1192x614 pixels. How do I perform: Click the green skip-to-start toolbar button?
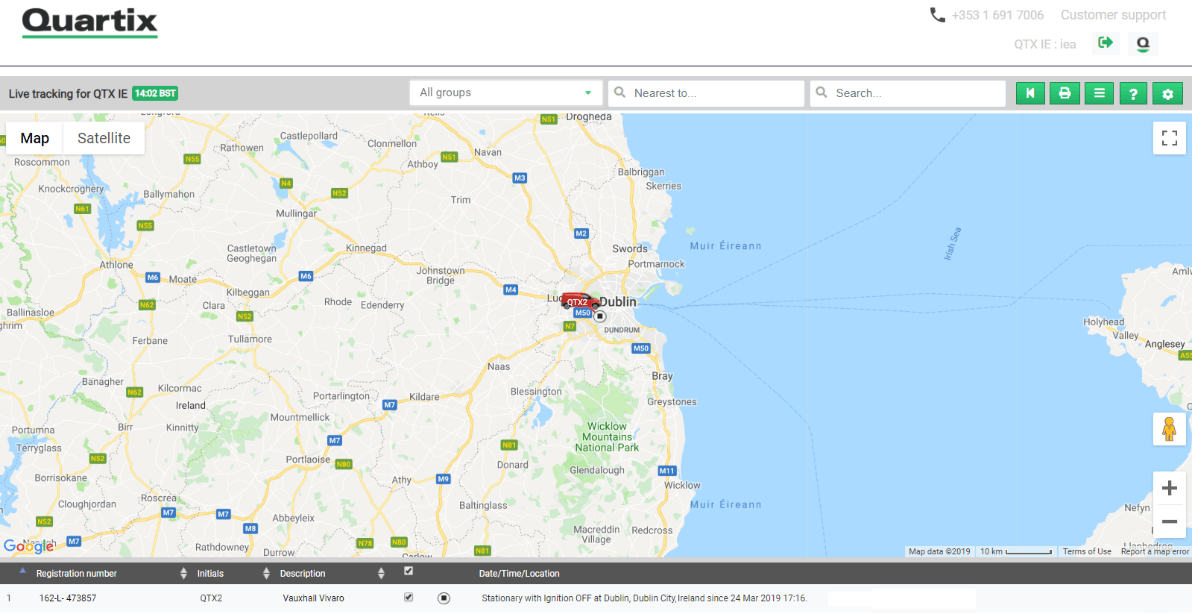pyautogui.click(x=1030, y=93)
